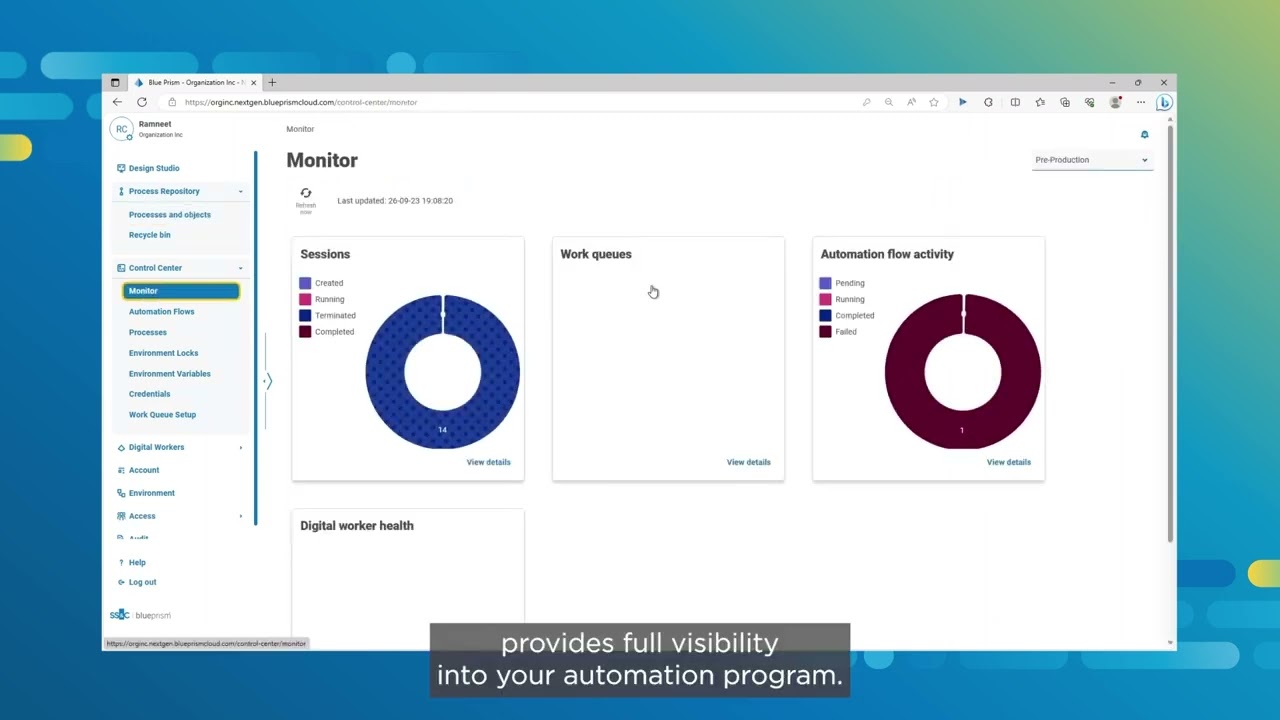The height and width of the screenshot is (720, 1280).
Task: Activate Read aloud icon in address bar
Action: [911, 102]
